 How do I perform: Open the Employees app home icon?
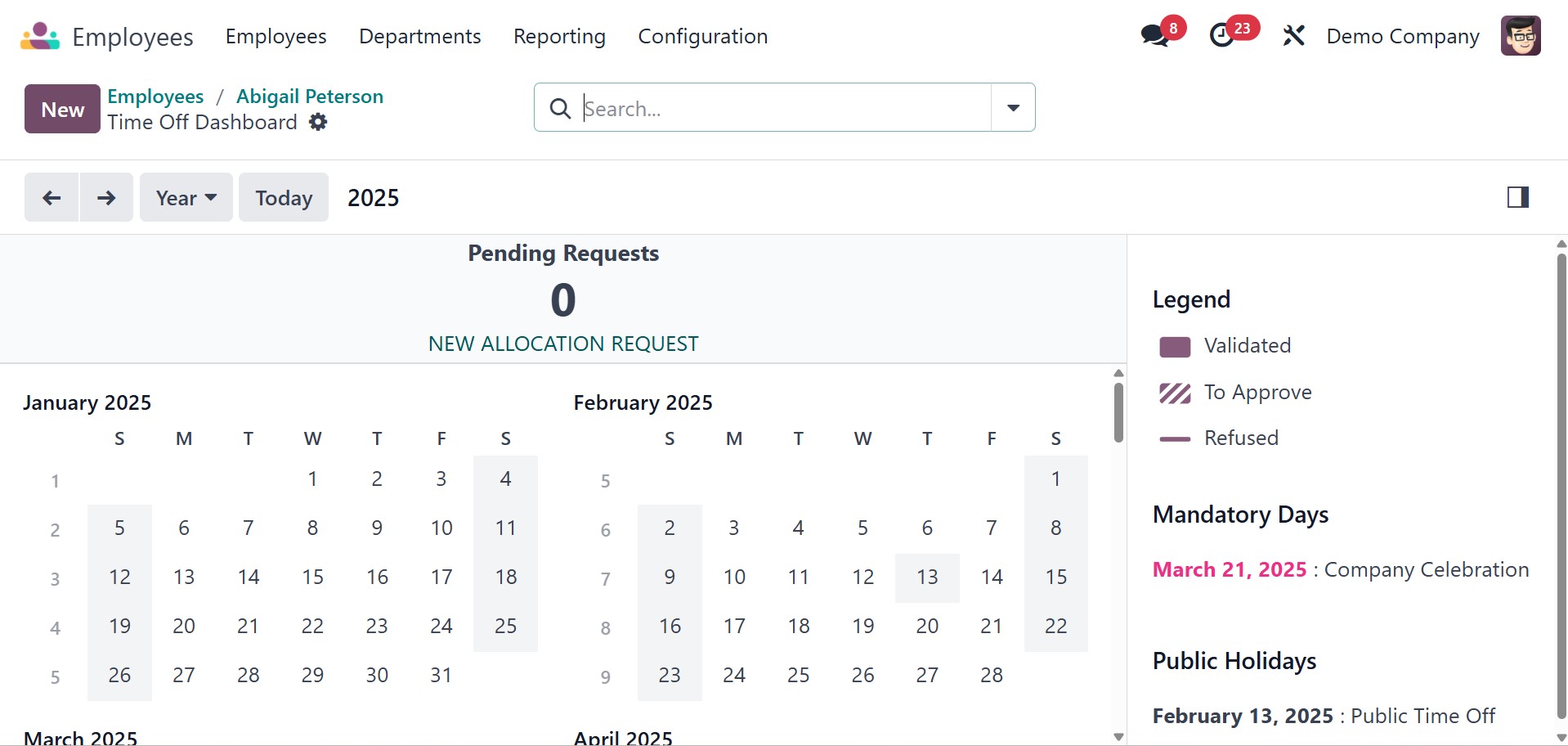40,36
